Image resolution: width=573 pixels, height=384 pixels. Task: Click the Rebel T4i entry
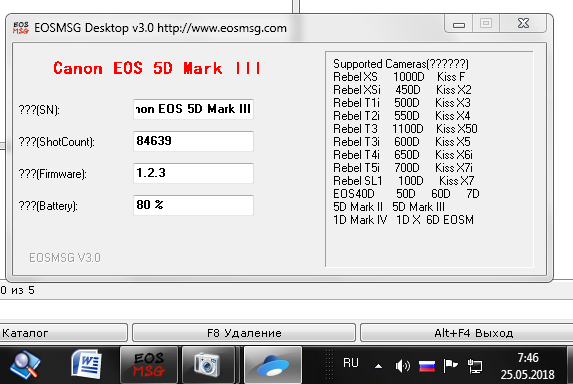click(356, 155)
